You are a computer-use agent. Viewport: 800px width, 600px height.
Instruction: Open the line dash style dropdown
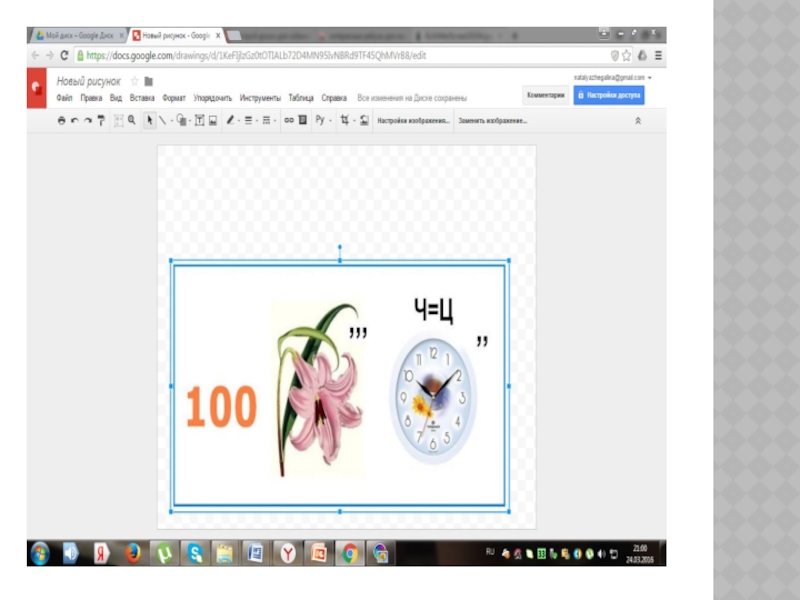(x=267, y=120)
